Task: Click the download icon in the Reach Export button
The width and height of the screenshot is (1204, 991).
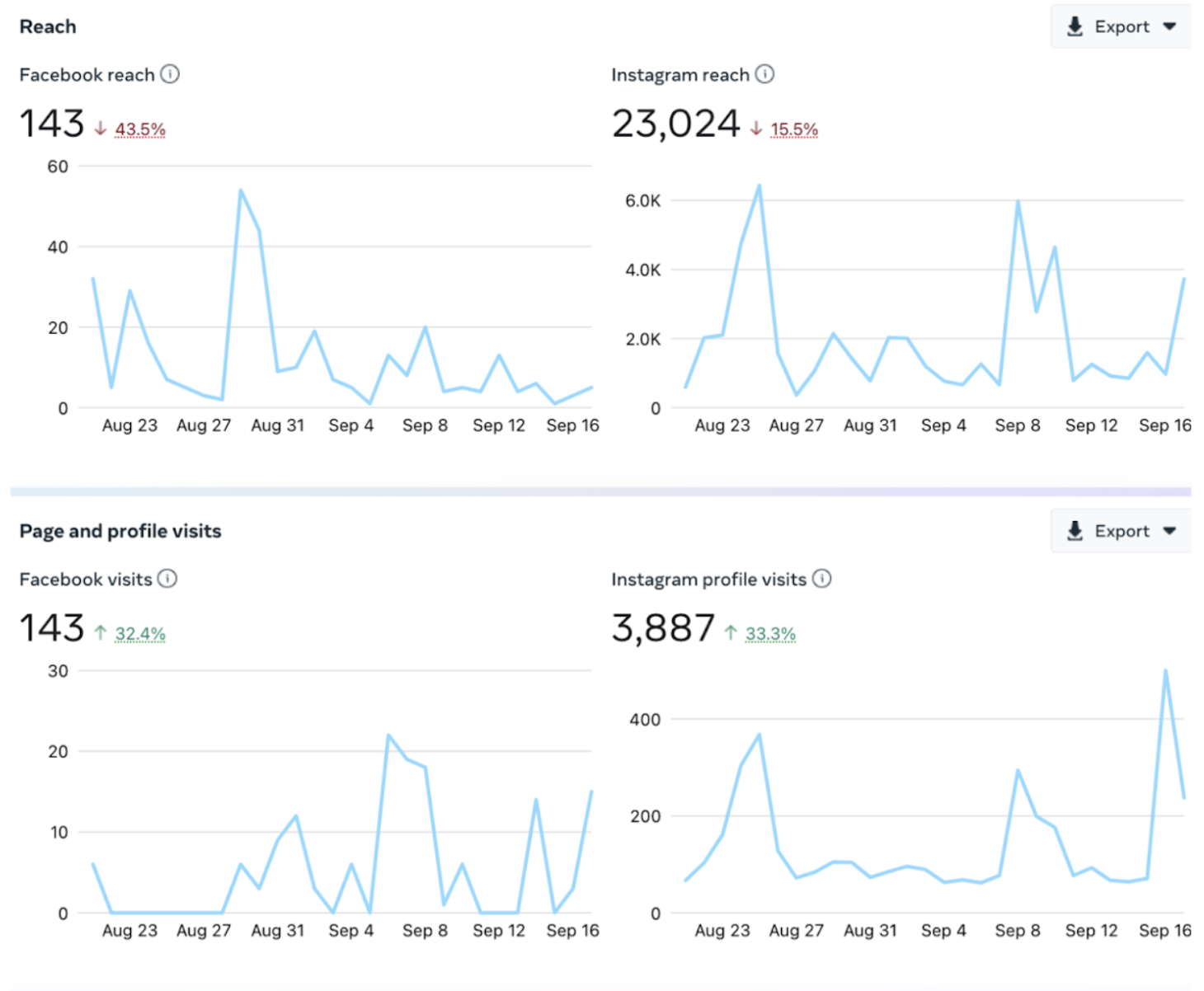Action: point(1075,26)
